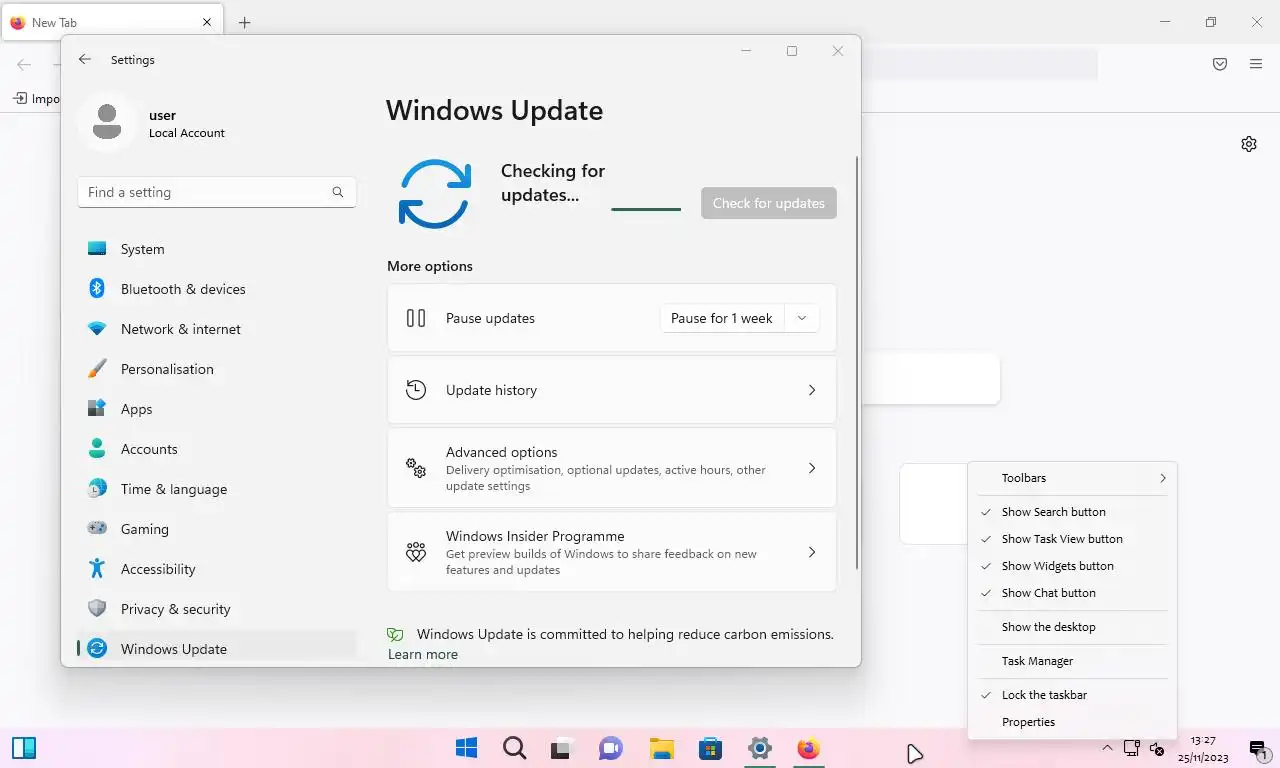This screenshot has width=1280, height=768.
Task: Open the Chat app on the taskbar
Action: [x=611, y=748]
